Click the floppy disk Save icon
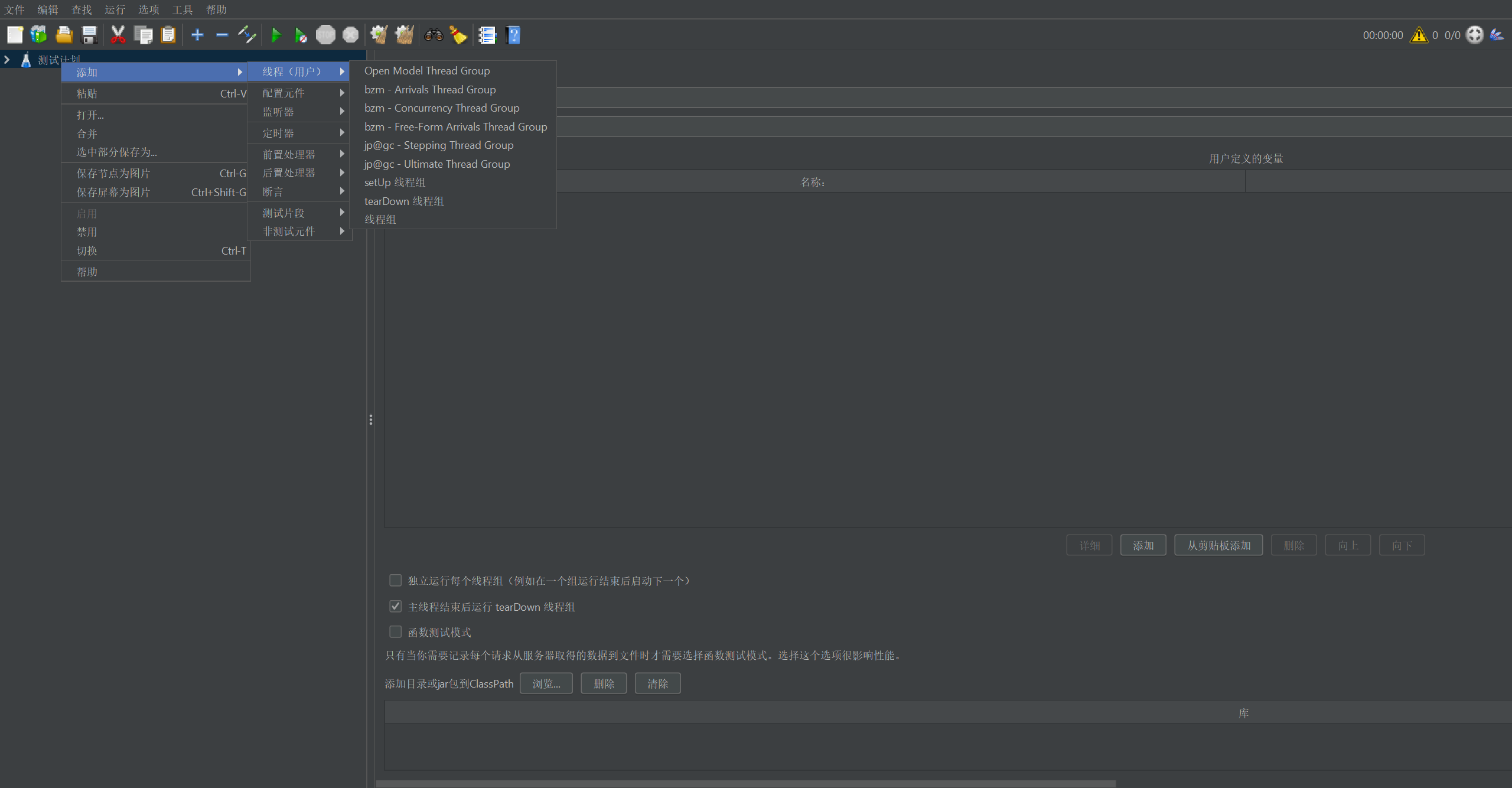 (89, 35)
